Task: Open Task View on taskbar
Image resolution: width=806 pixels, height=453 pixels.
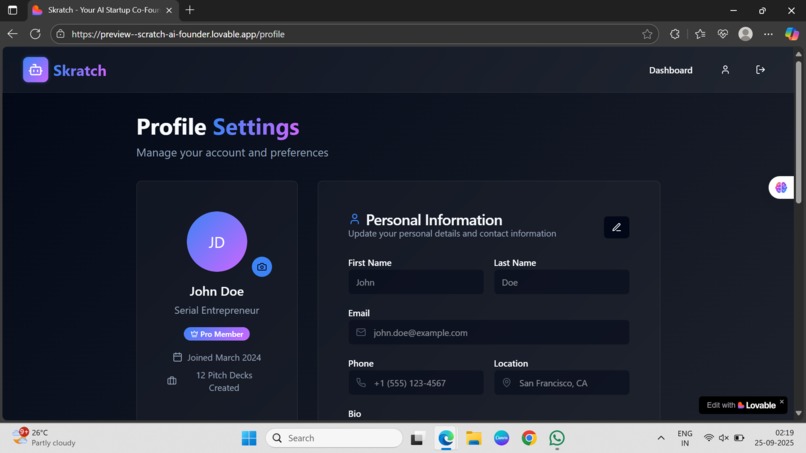Action: point(417,438)
